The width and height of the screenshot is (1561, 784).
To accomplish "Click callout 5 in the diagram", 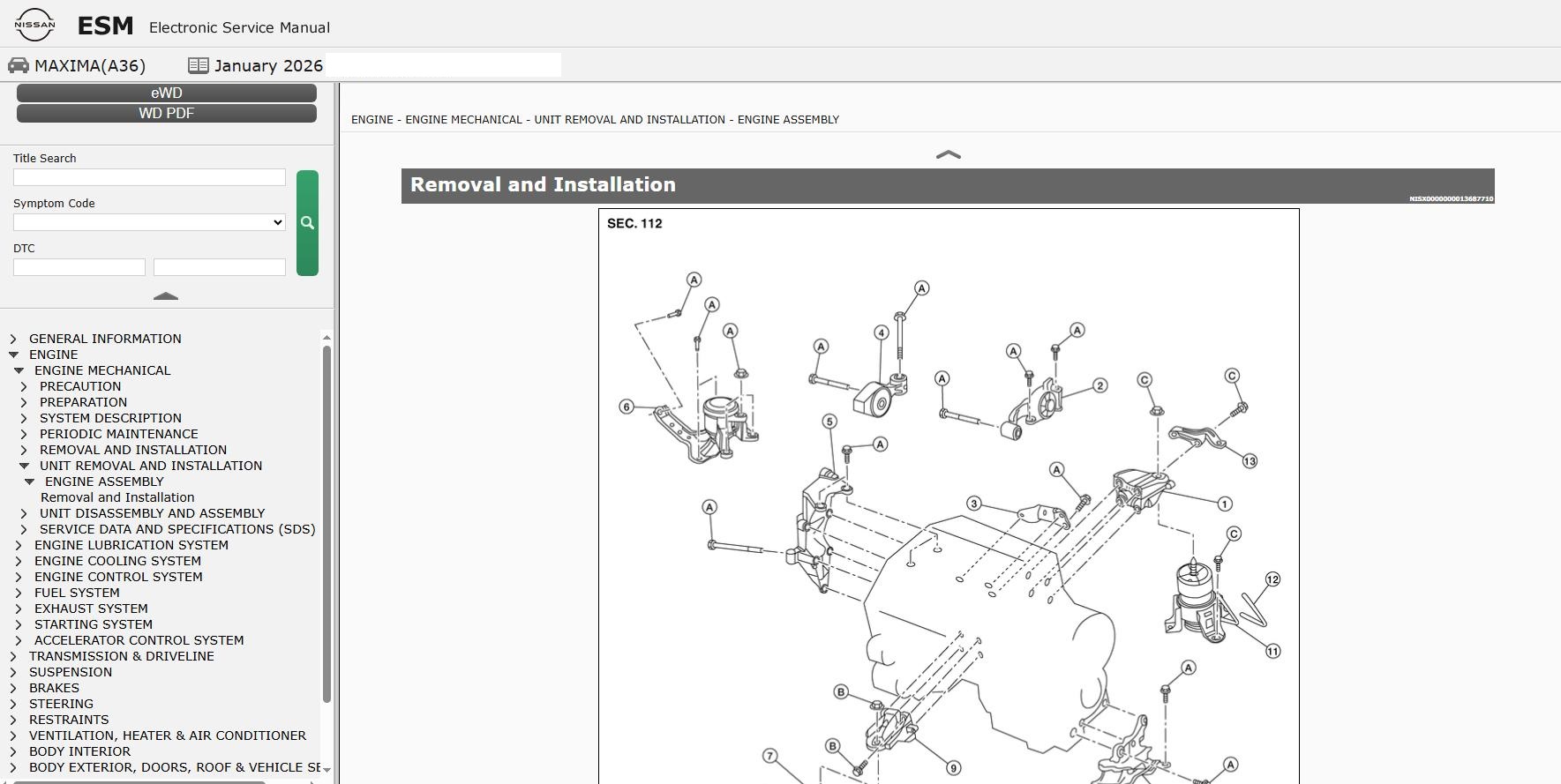I will (x=829, y=422).
